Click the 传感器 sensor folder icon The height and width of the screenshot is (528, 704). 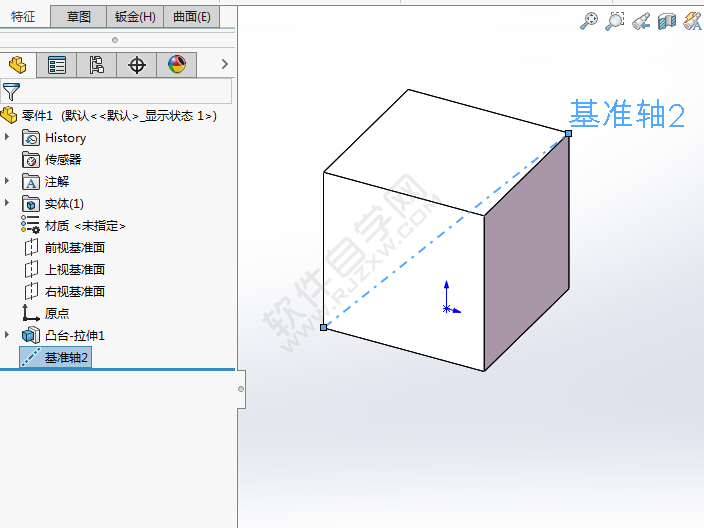[31, 160]
